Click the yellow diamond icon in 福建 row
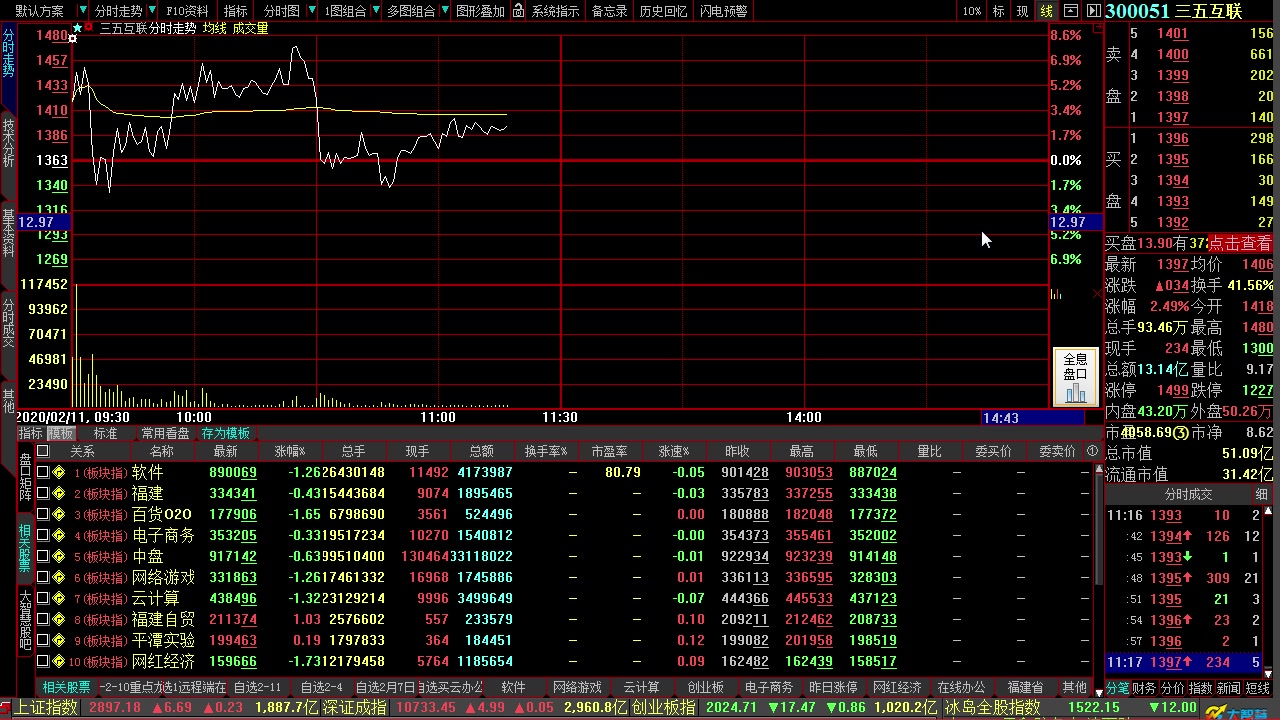 point(59,493)
